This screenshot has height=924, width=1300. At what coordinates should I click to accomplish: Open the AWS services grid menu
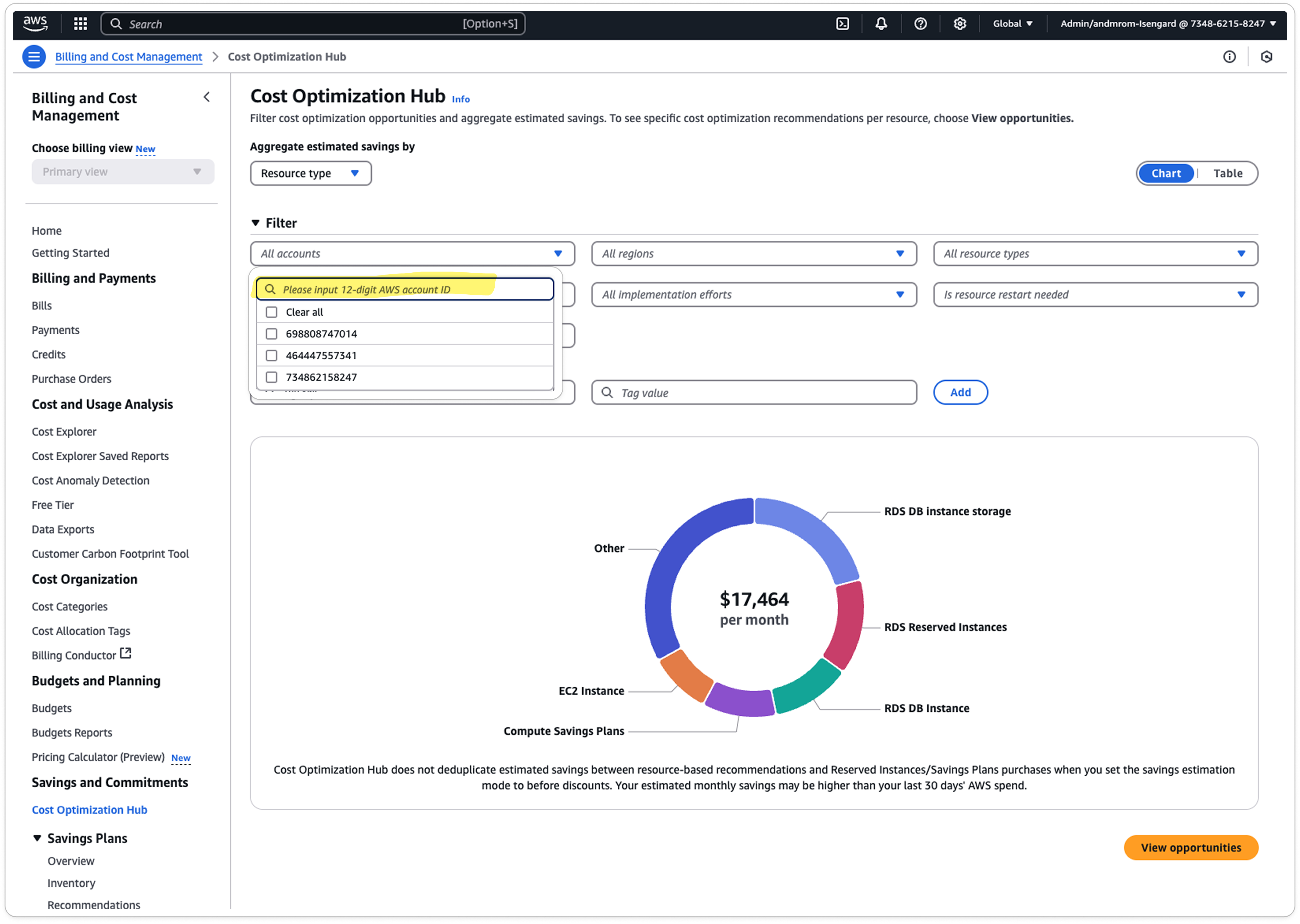tap(81, 23)
